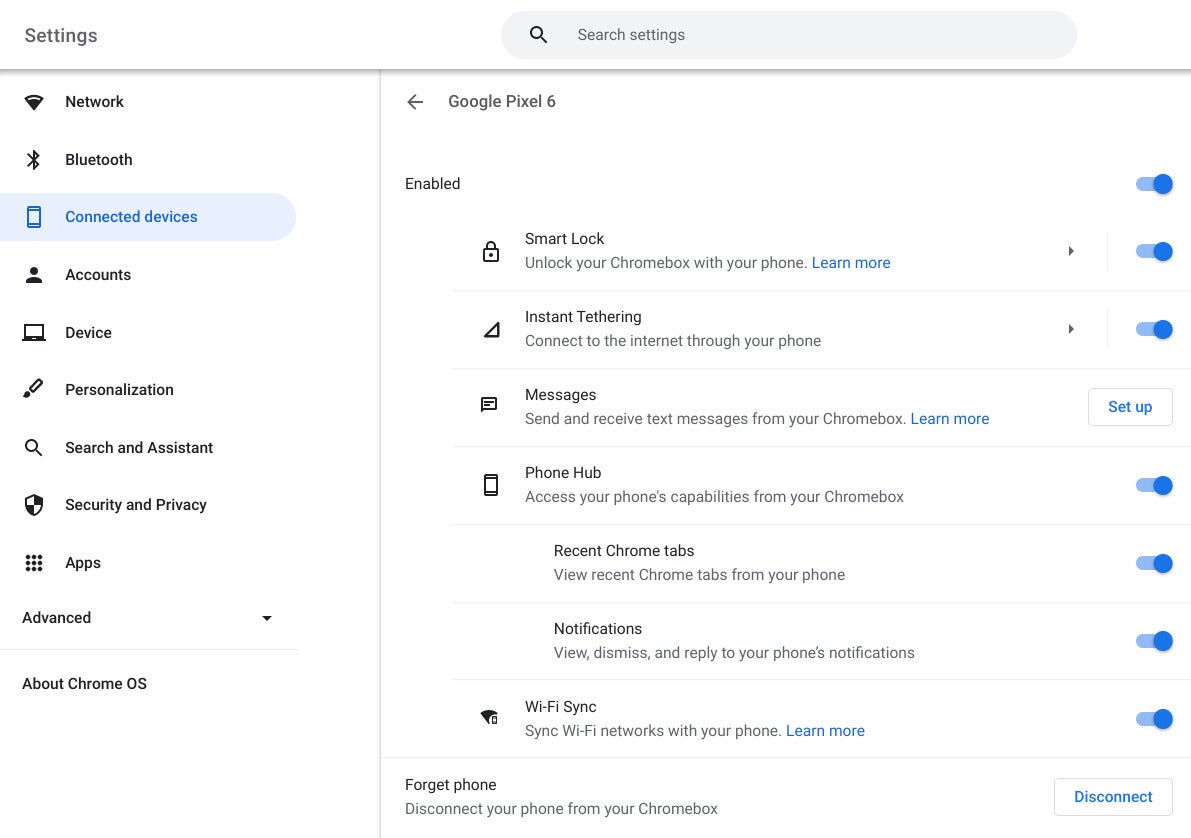
Task: Disable the Wi-Fi Sync toggle
Action: point(1154,719)
